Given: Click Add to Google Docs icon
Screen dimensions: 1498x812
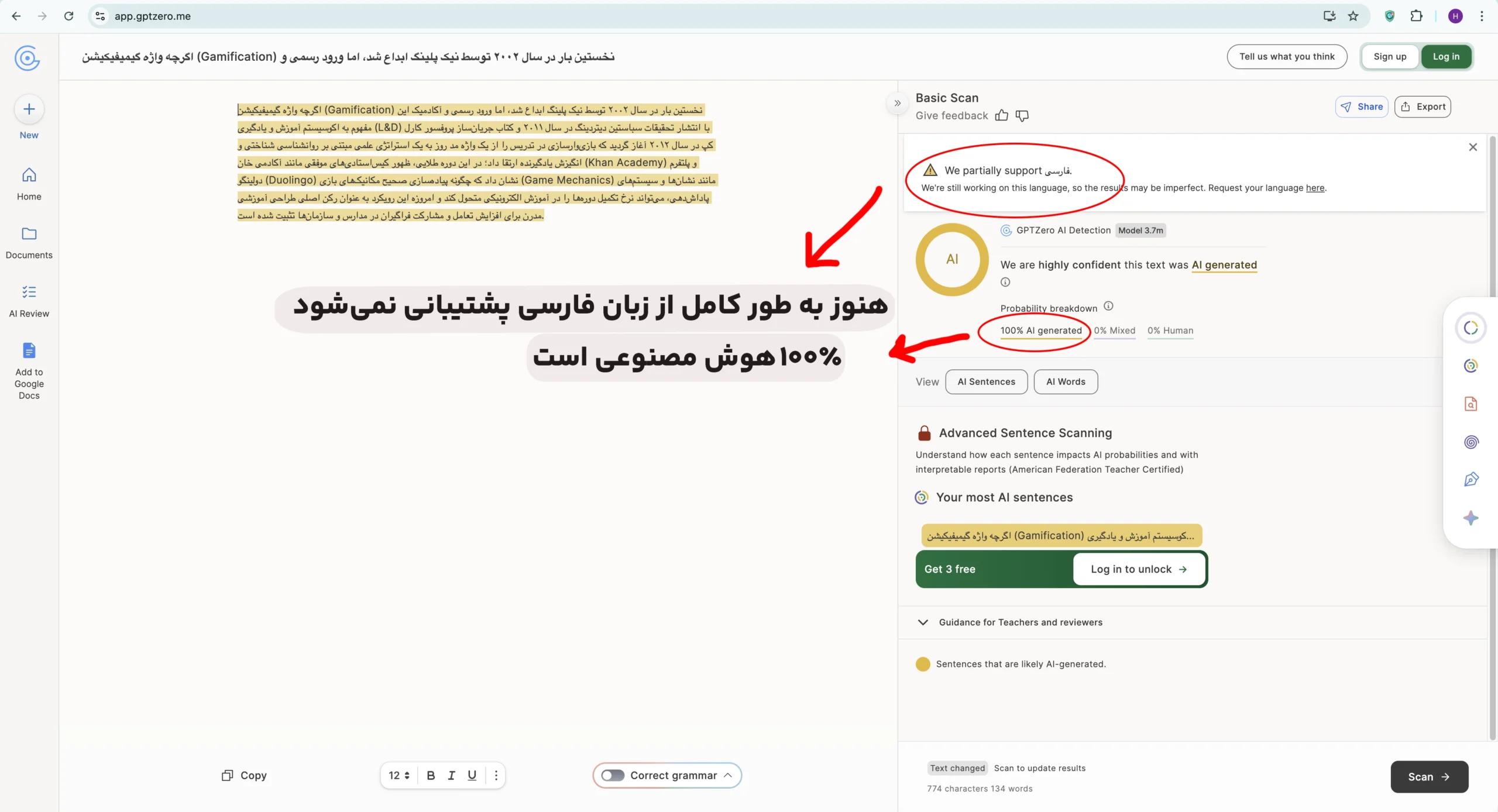Looking at the screenshot, I should (28, 351).
